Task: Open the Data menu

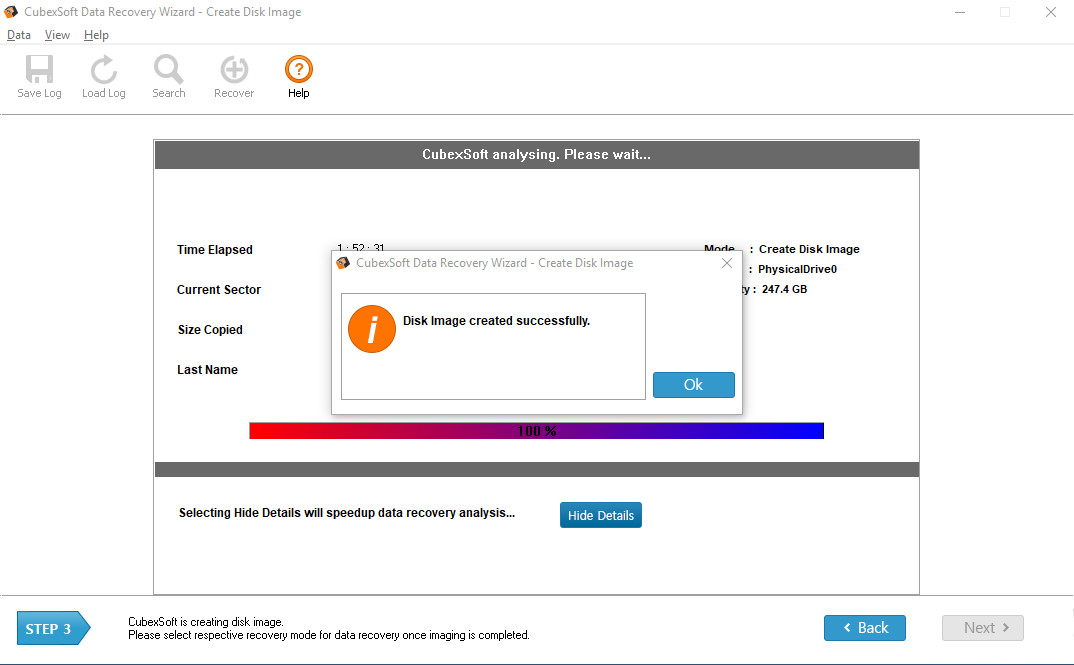Action: (x=19, y=35)
